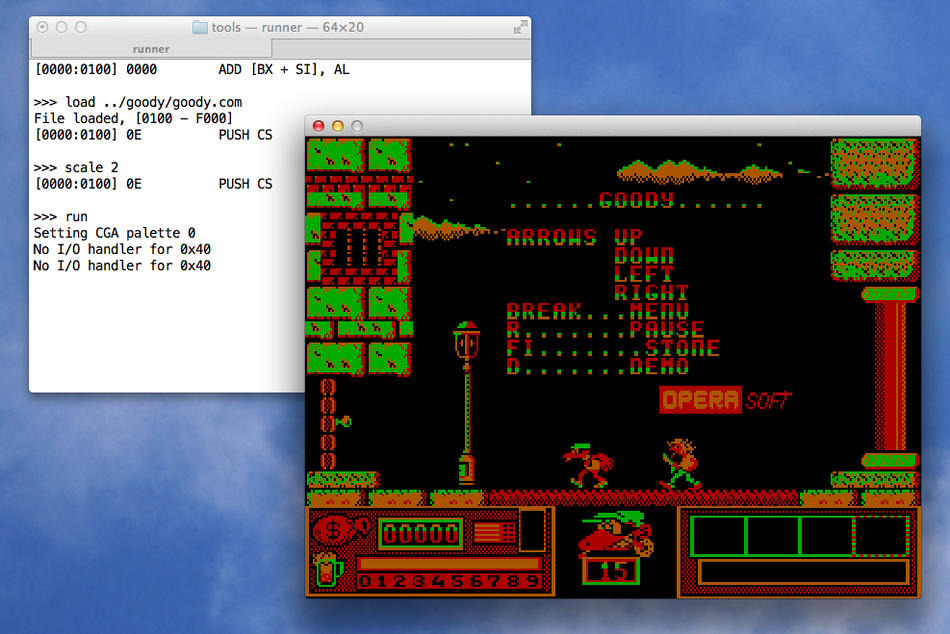Click the 'File loaded, [0100 - F000]' line
This screenshot has width=950, height=634.
(133, 118)
